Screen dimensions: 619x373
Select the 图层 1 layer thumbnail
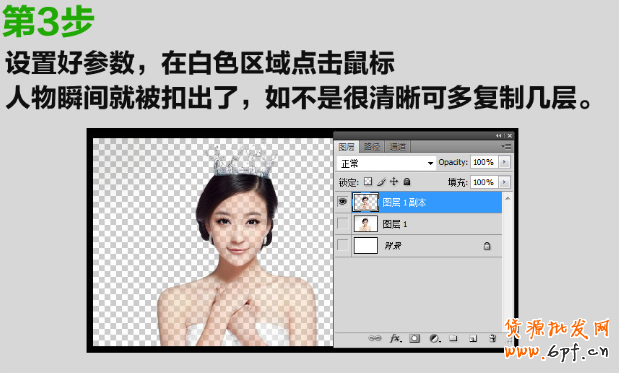click(366, 224)
